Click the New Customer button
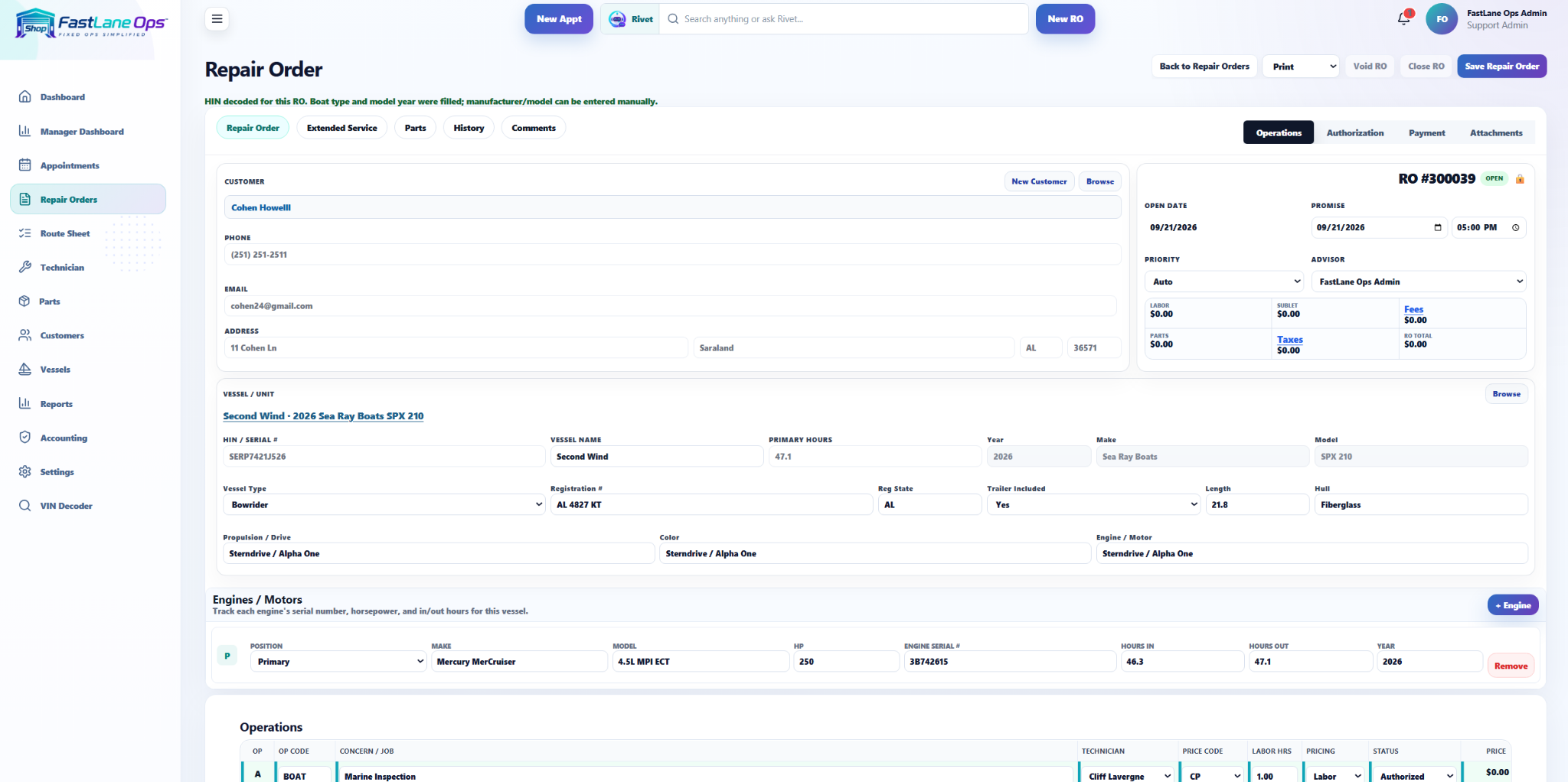 pyautogui.click(x=1039, y=182)
